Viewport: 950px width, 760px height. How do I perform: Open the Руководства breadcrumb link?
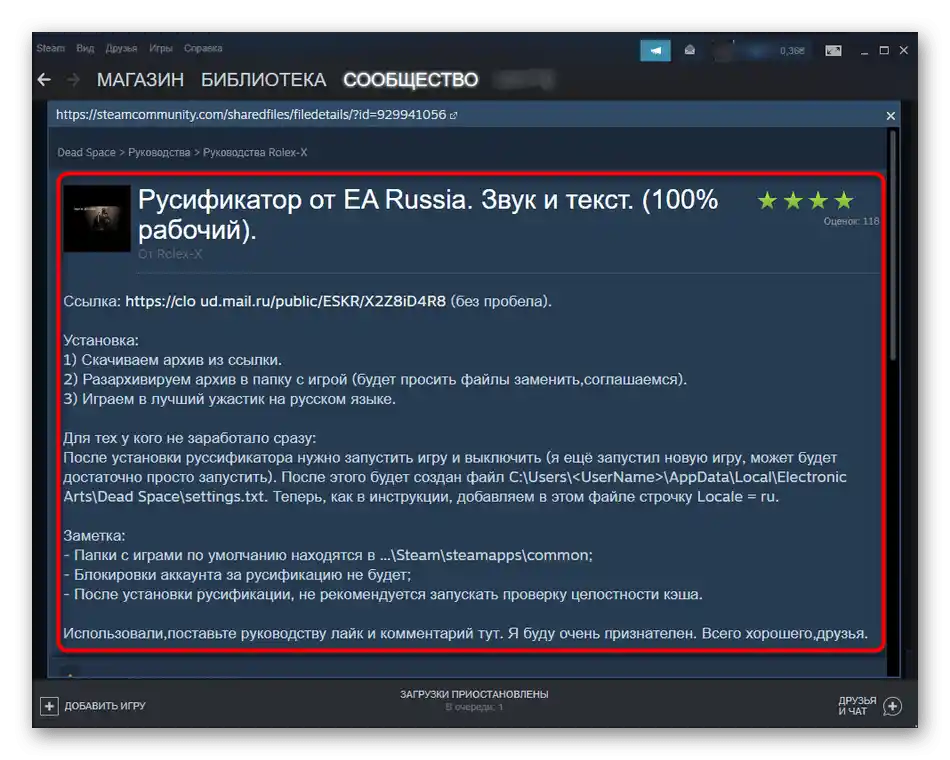tap(159, 152)
